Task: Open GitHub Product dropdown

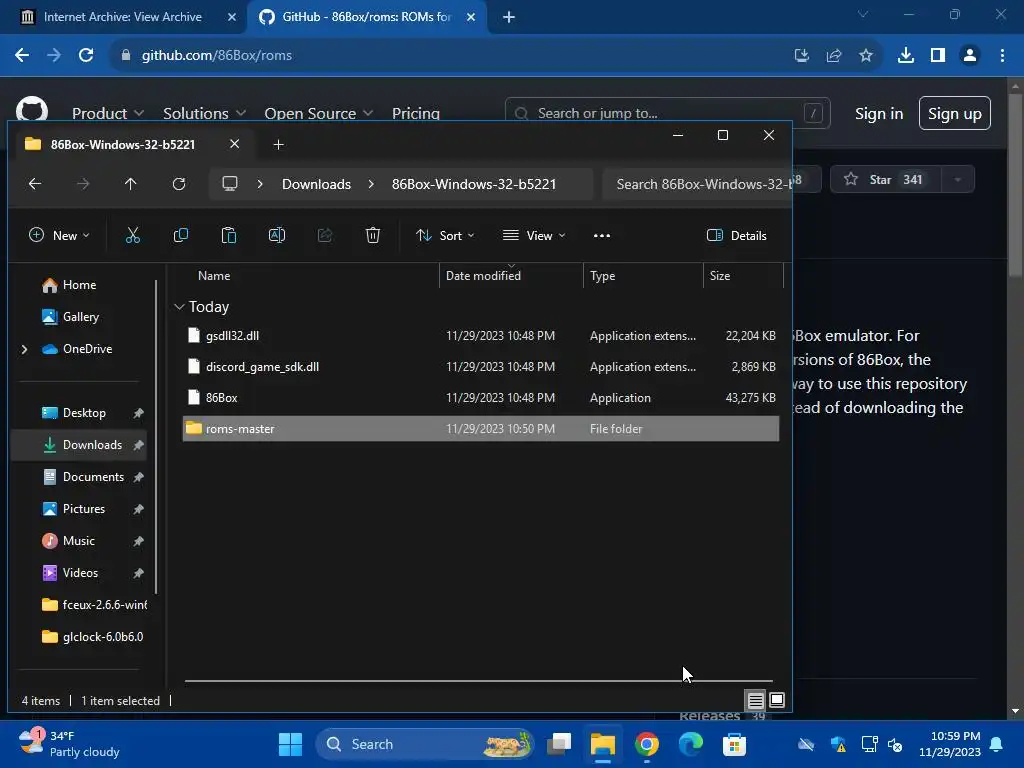Action: pyautogui.click(x=108, y=114)
